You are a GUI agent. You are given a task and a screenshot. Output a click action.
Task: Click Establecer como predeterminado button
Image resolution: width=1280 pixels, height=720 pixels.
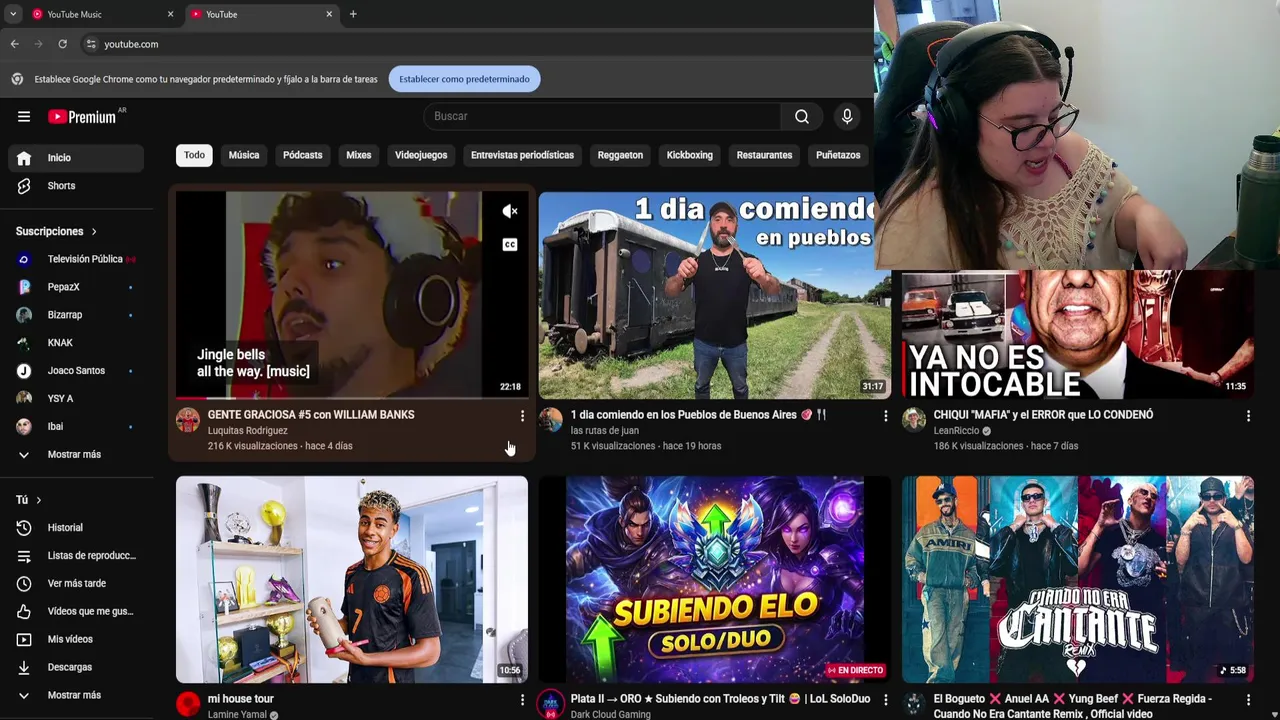pos(464,79)
